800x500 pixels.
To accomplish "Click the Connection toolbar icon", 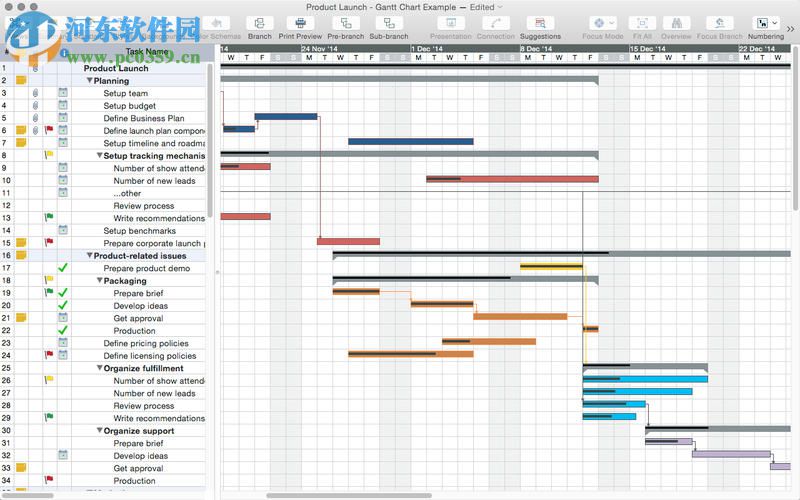I will [495, 23].
